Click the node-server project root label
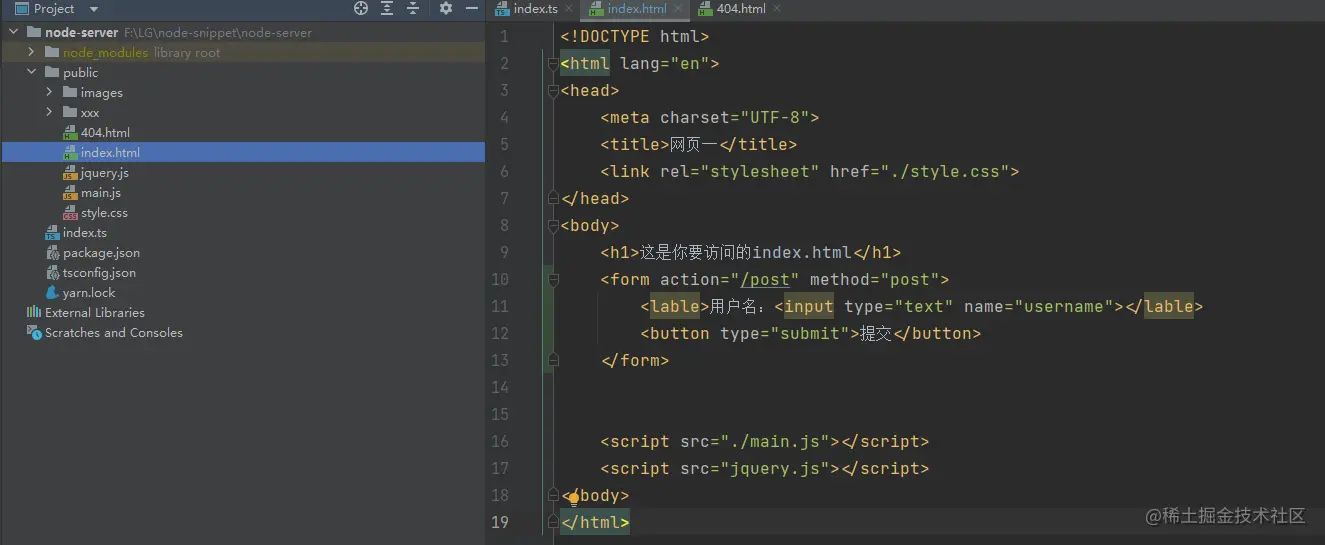This screenshot has width=1325, height=545. click(x=82, y=32)
